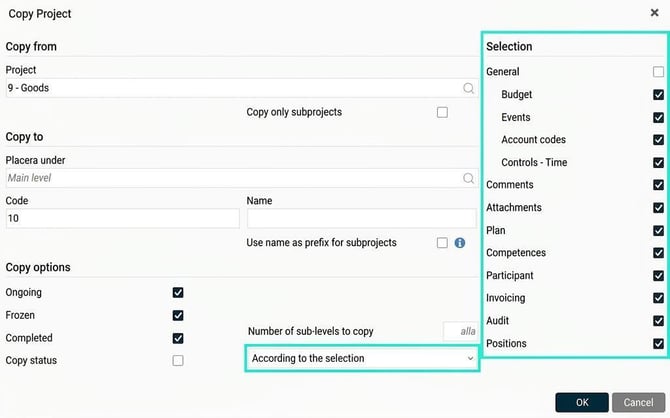
Task: Uncheck the Attachments selection
Action: tap(658, 208)
